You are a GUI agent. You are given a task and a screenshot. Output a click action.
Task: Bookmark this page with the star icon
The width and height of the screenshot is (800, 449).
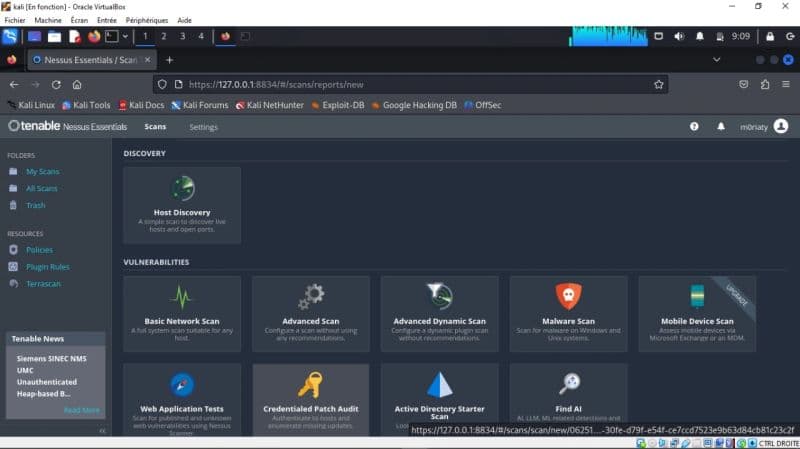pos(659,85)
